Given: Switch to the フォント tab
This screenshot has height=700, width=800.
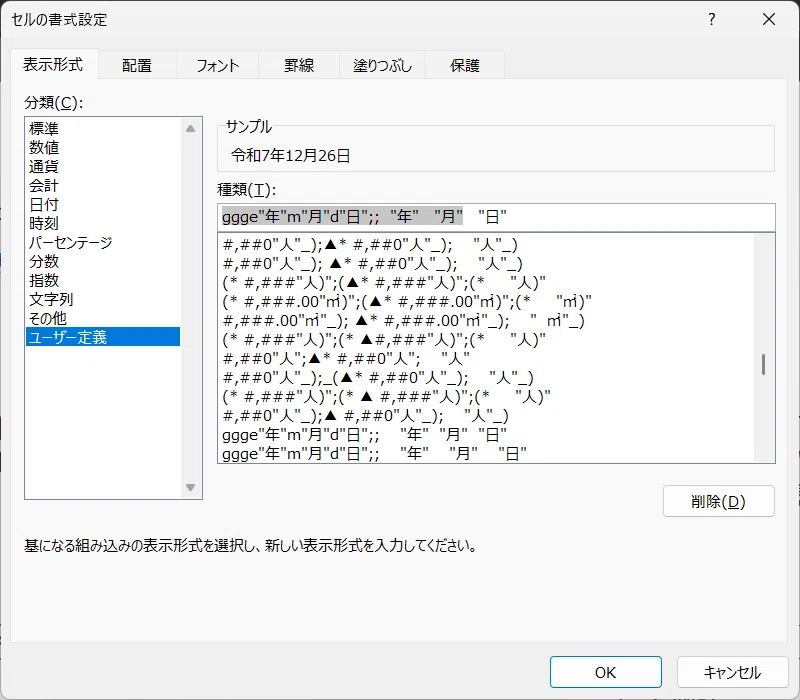Looking at the screenshot, I should click(218, 65).
